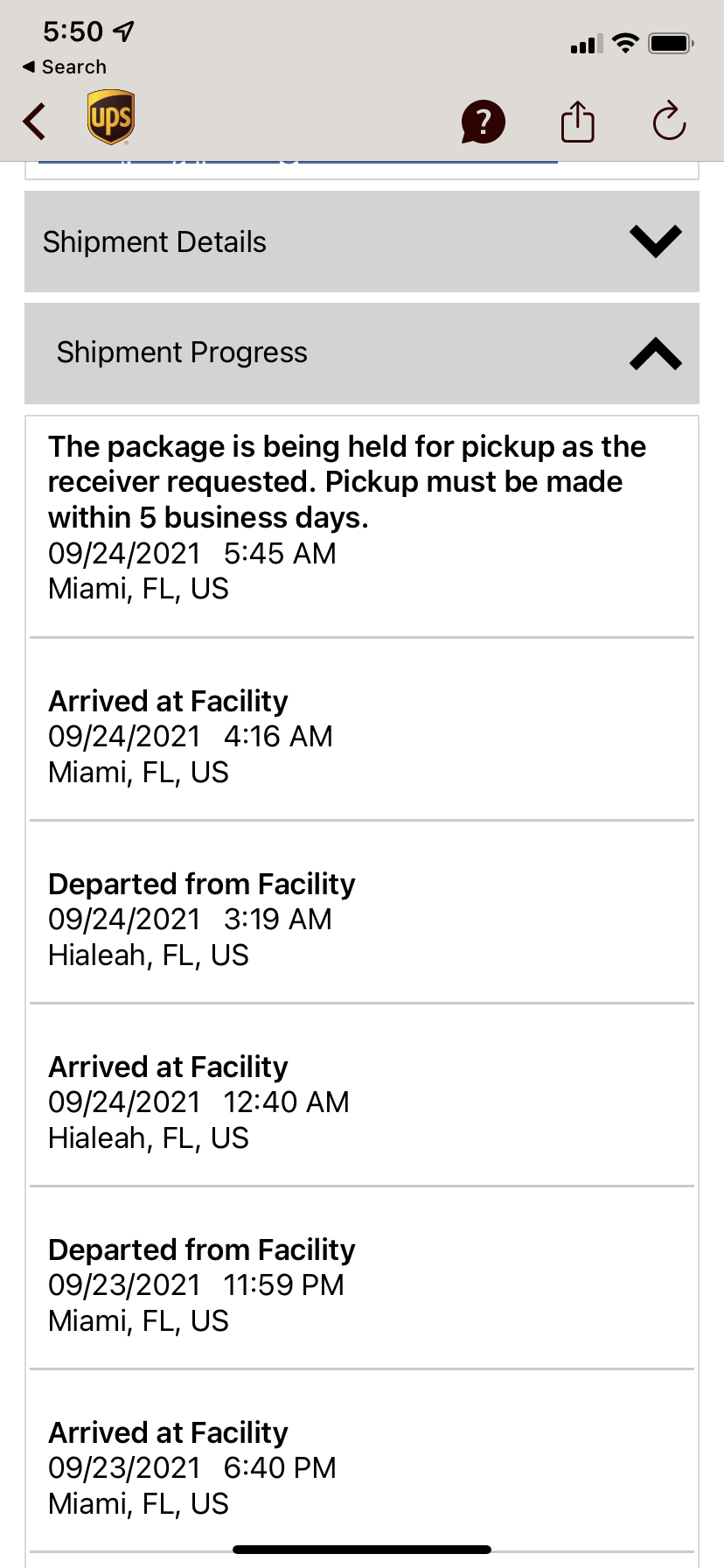Screen dimensions: 724x1568
Task: Return to Search via the status bar link
Action: point(65,67)
